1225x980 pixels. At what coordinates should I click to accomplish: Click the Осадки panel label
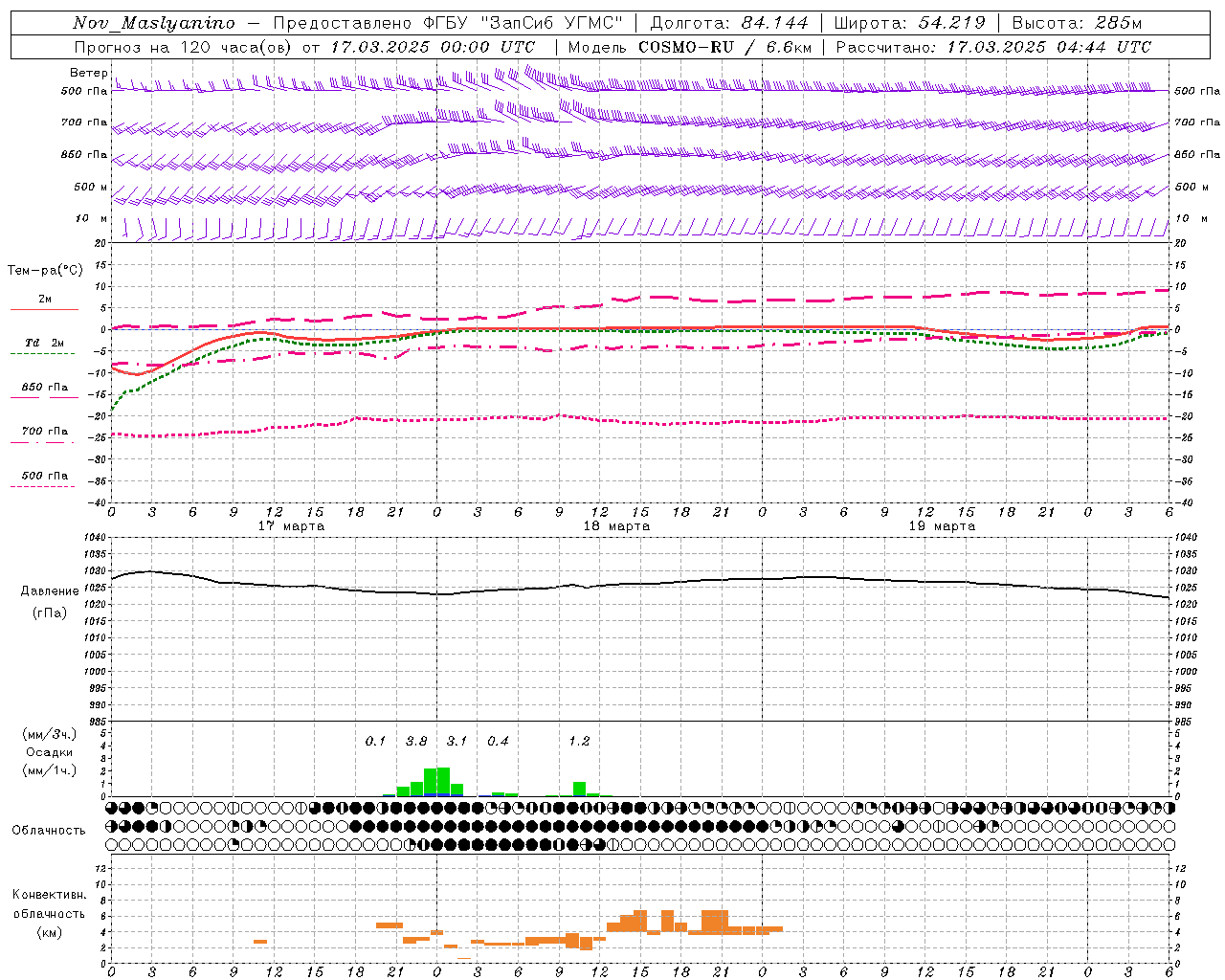(x=50, y=753)
